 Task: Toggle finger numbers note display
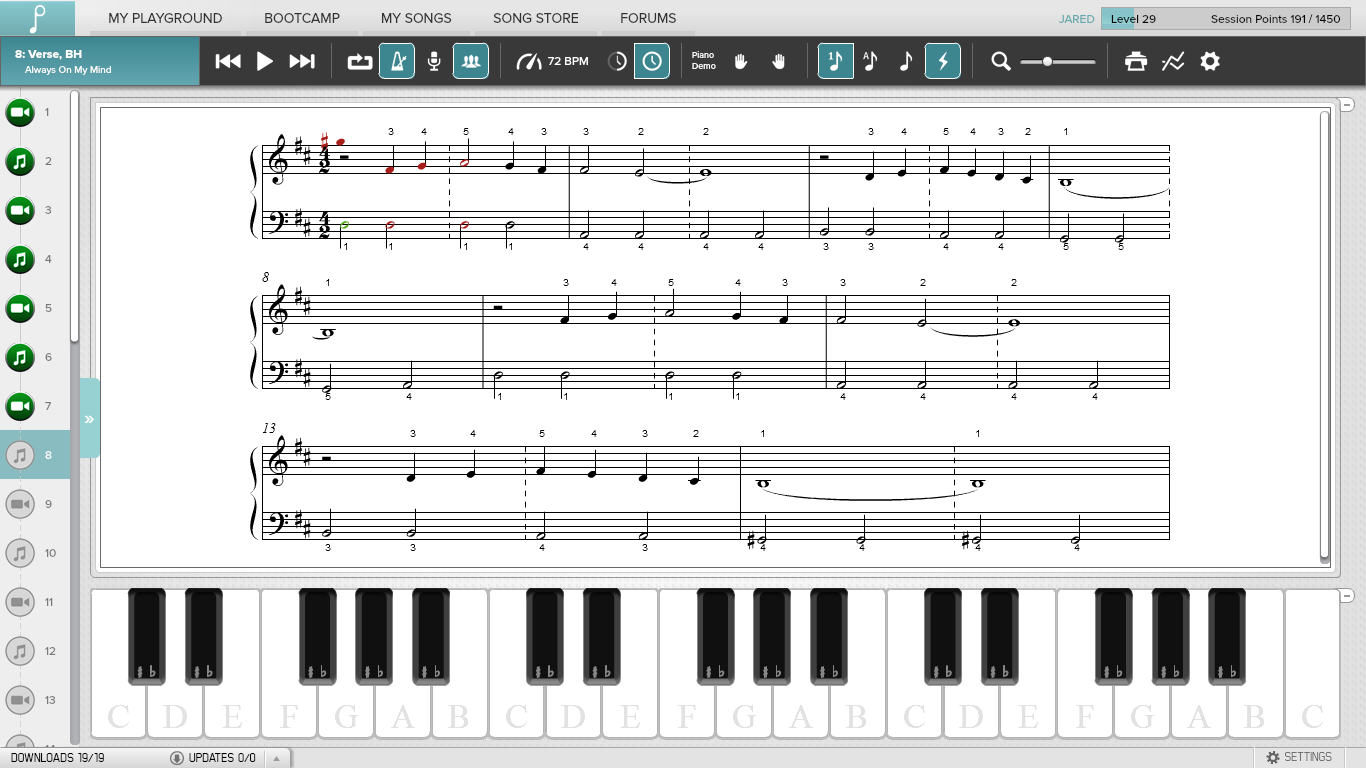pos(836,61)
